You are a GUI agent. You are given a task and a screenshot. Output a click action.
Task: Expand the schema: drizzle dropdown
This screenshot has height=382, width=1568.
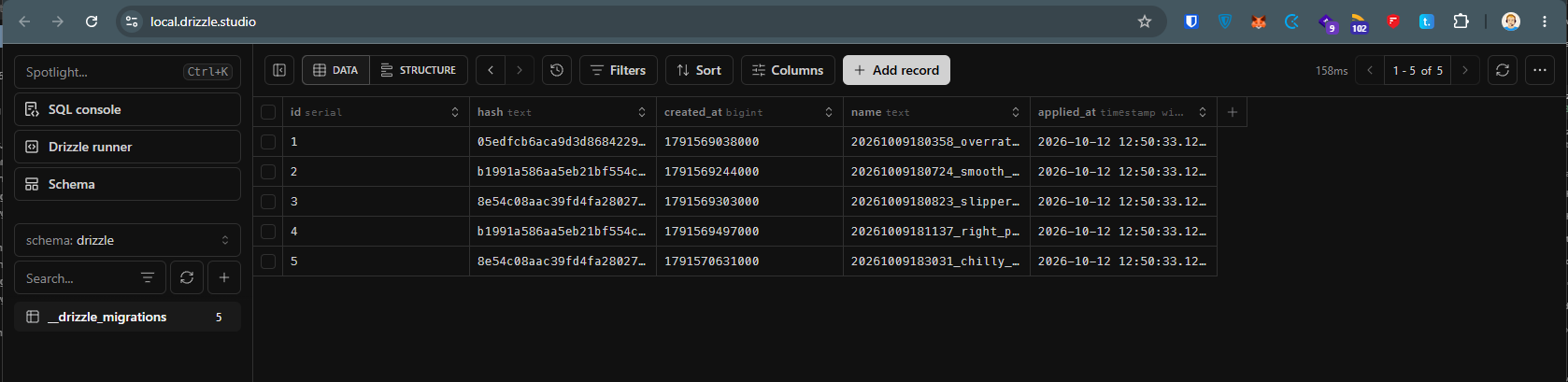click(x=128, y=240)
